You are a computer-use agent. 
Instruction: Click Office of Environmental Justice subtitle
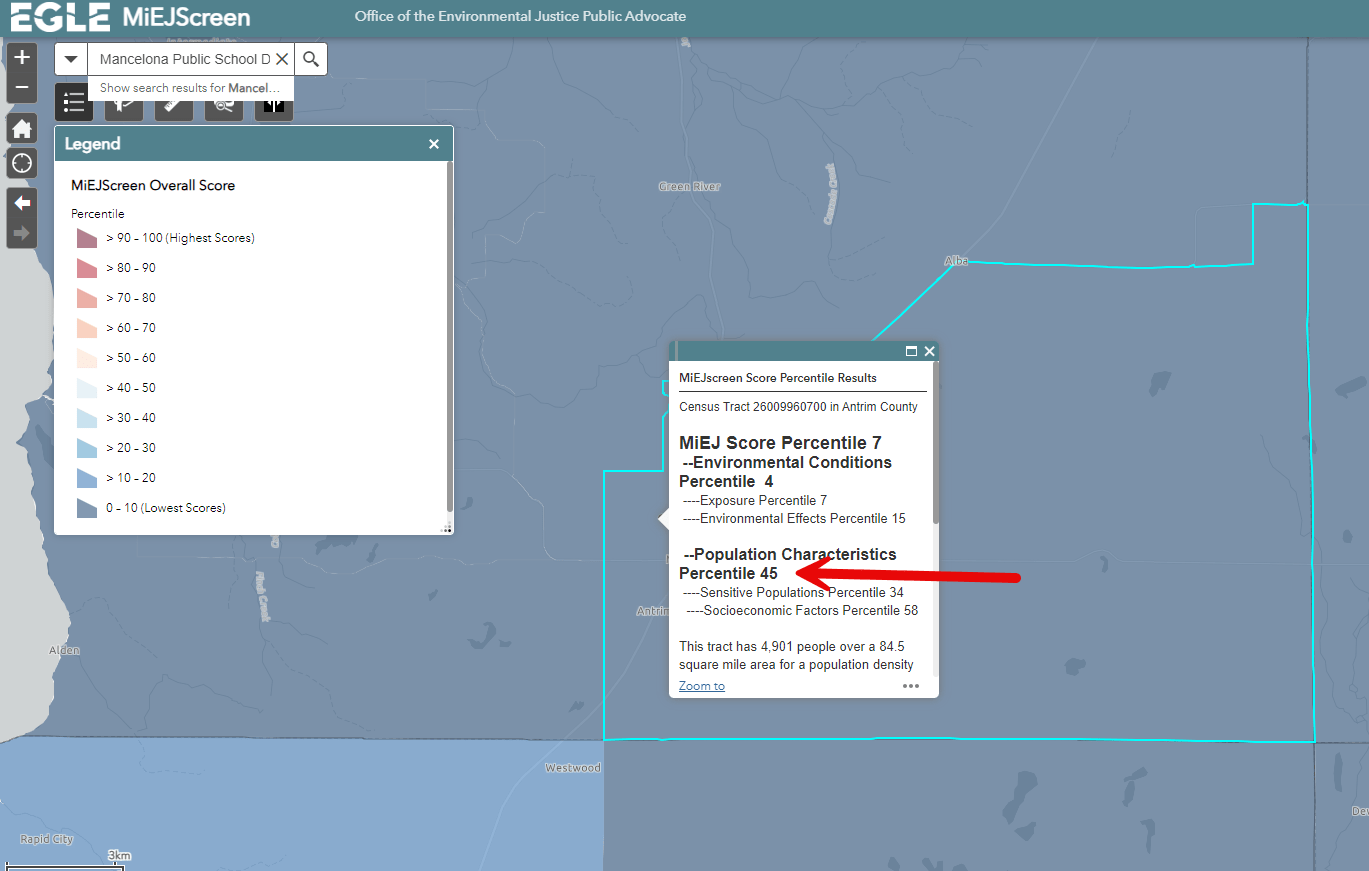520,17
